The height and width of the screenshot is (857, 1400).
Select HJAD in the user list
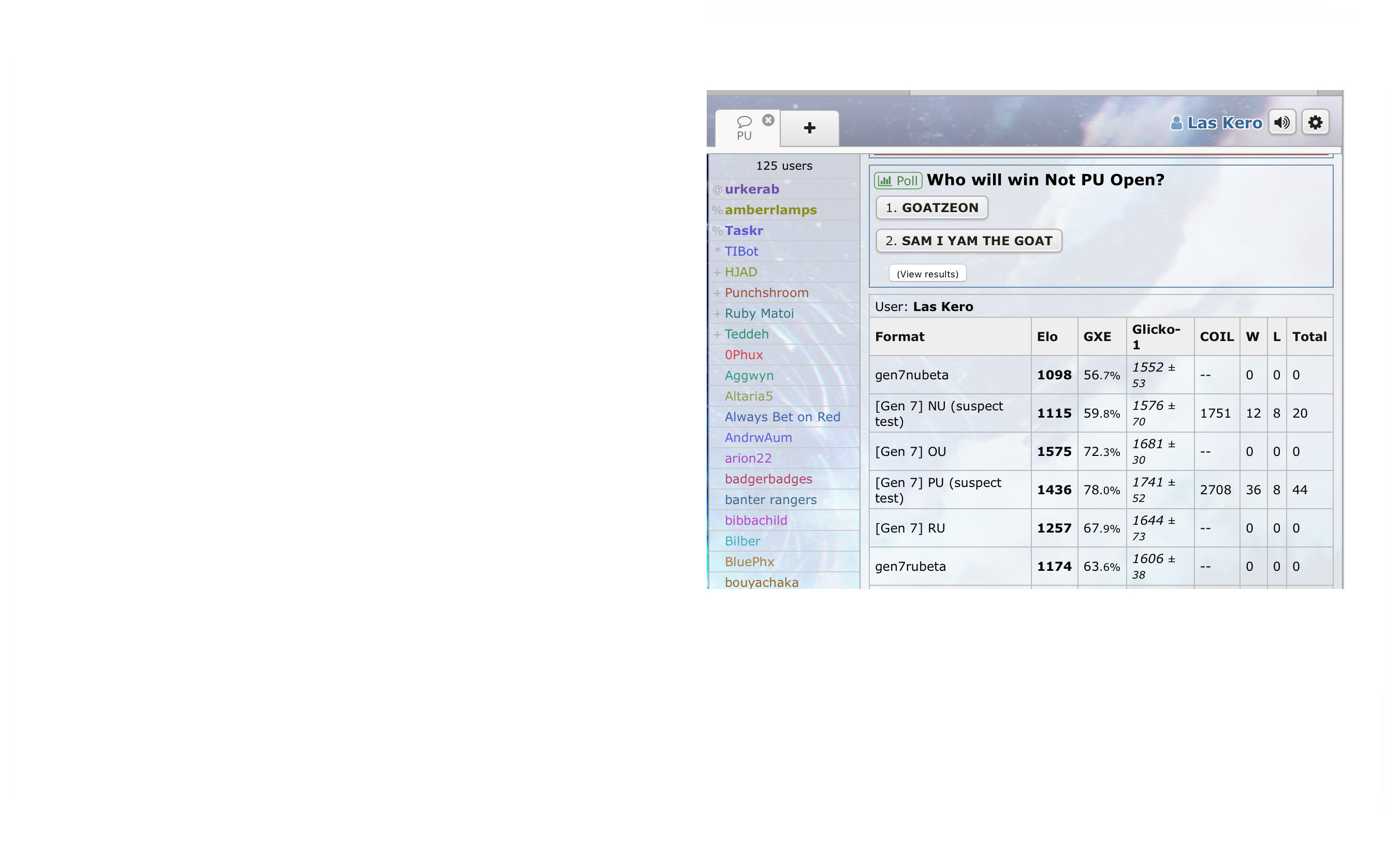click(784, 272)
